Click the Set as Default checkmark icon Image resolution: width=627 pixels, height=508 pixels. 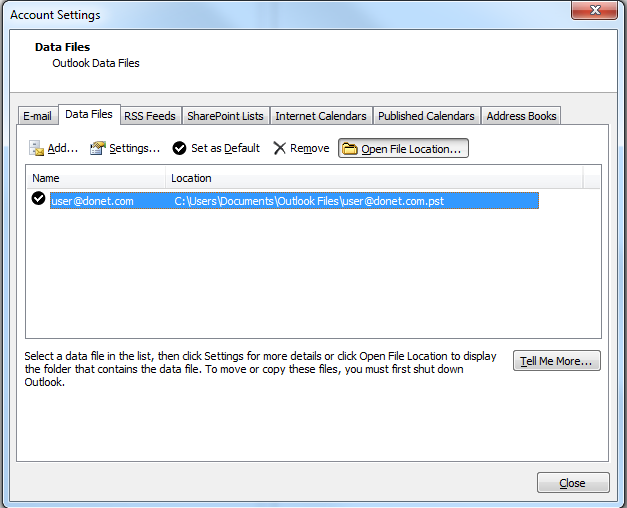coord(179,148)
